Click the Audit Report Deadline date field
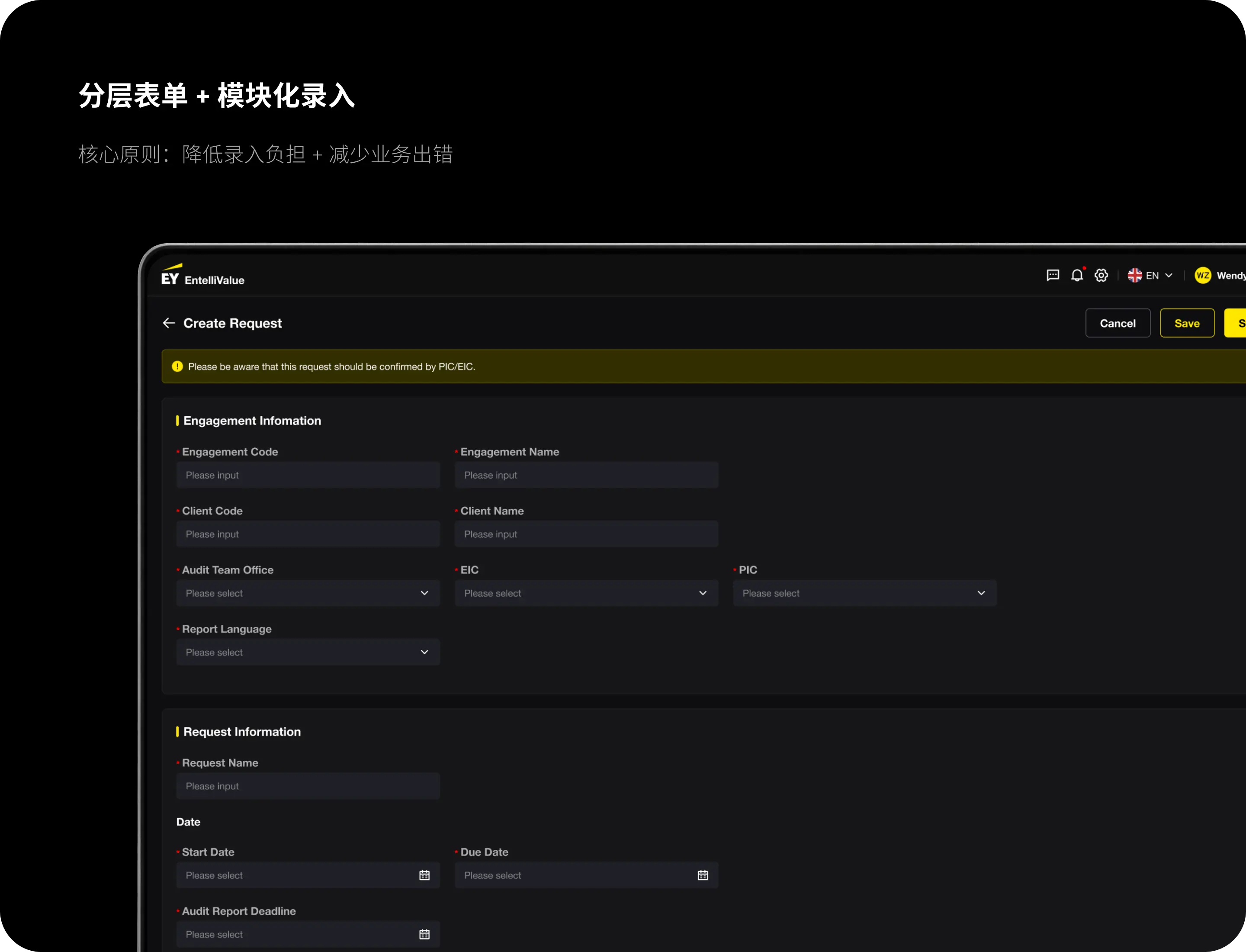 click(x=308, y=934)
